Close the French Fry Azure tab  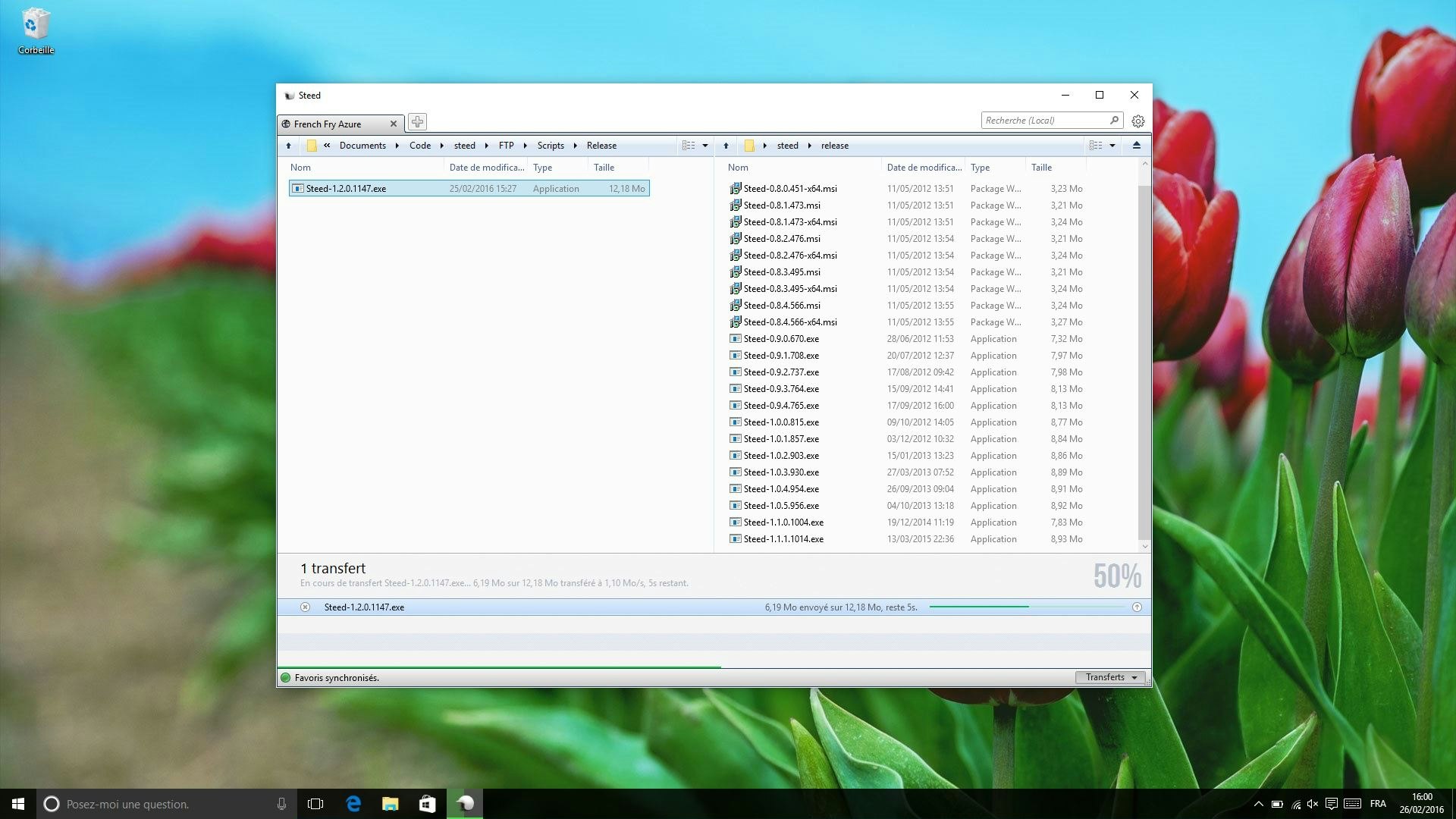point(394,124)
